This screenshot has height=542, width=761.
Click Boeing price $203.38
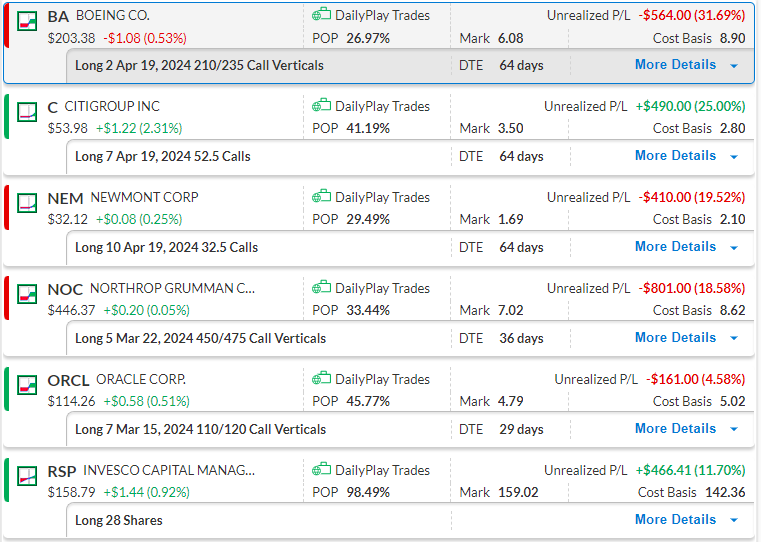[71, 38]
